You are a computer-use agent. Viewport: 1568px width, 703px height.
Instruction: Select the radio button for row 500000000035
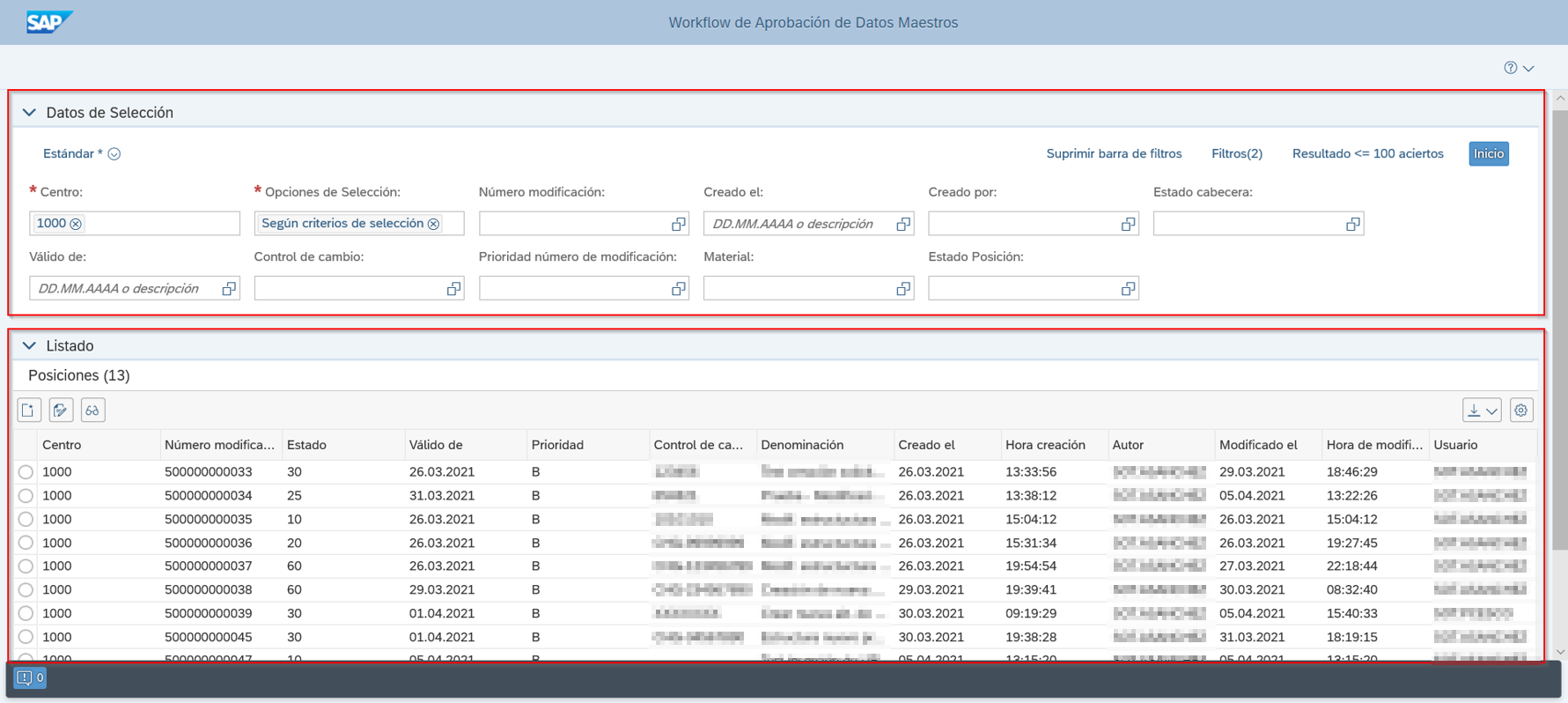[26, 520]
